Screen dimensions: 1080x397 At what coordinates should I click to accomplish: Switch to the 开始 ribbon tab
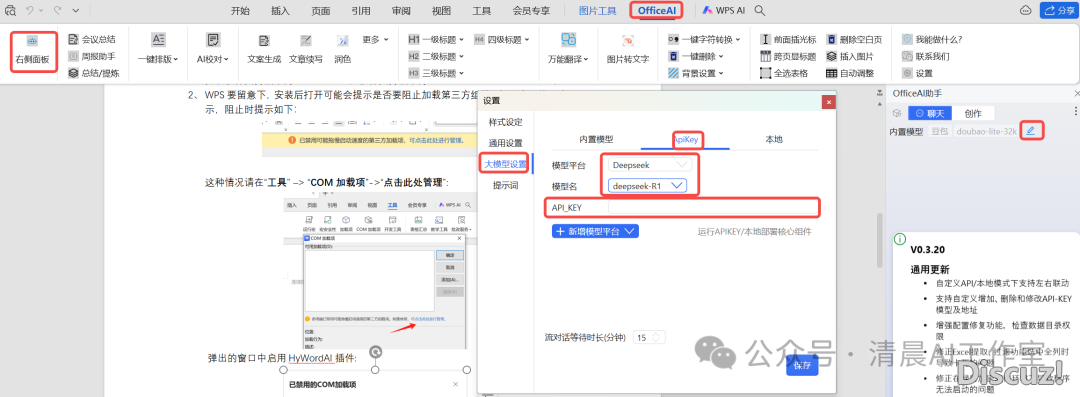(x=240, y=10)
